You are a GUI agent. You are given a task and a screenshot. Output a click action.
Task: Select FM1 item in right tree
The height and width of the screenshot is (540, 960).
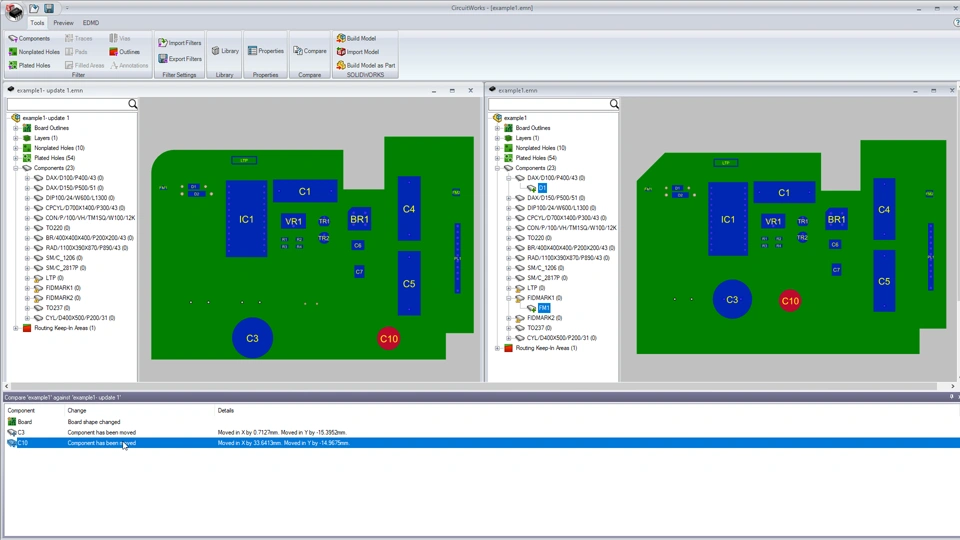(x=544, y=308)
